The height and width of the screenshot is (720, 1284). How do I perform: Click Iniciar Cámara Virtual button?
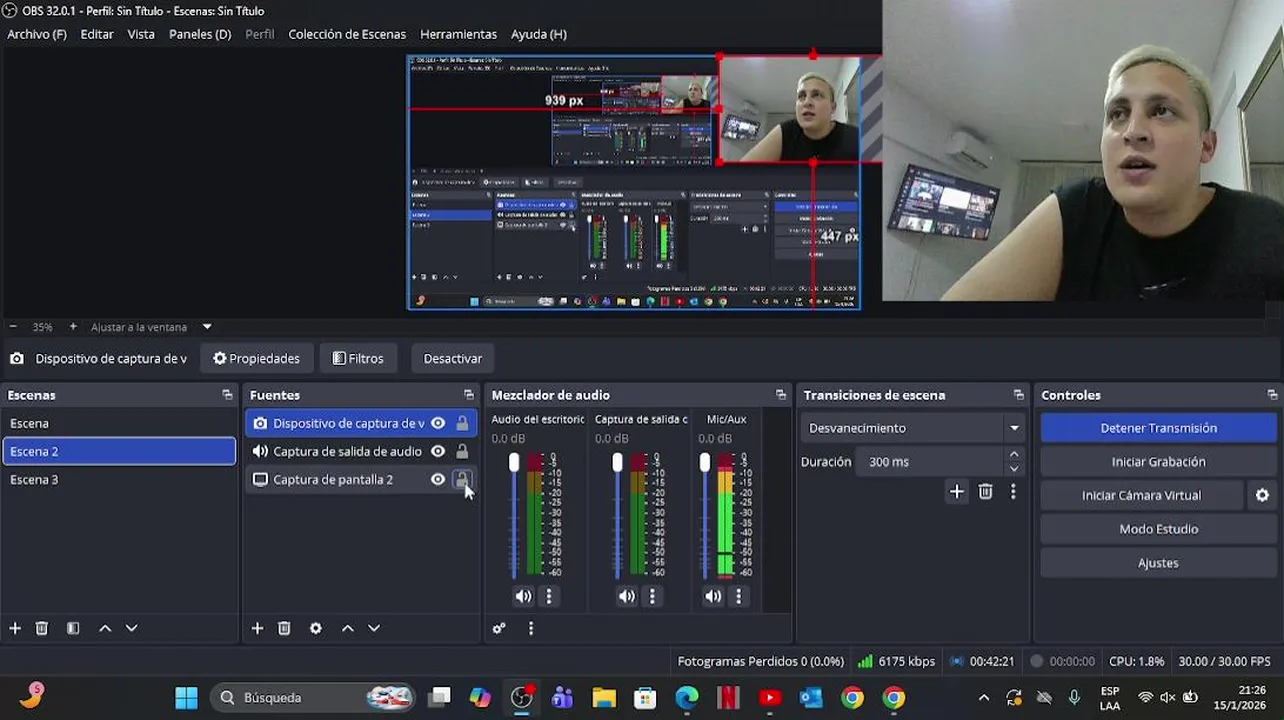tap(1141, 495)
